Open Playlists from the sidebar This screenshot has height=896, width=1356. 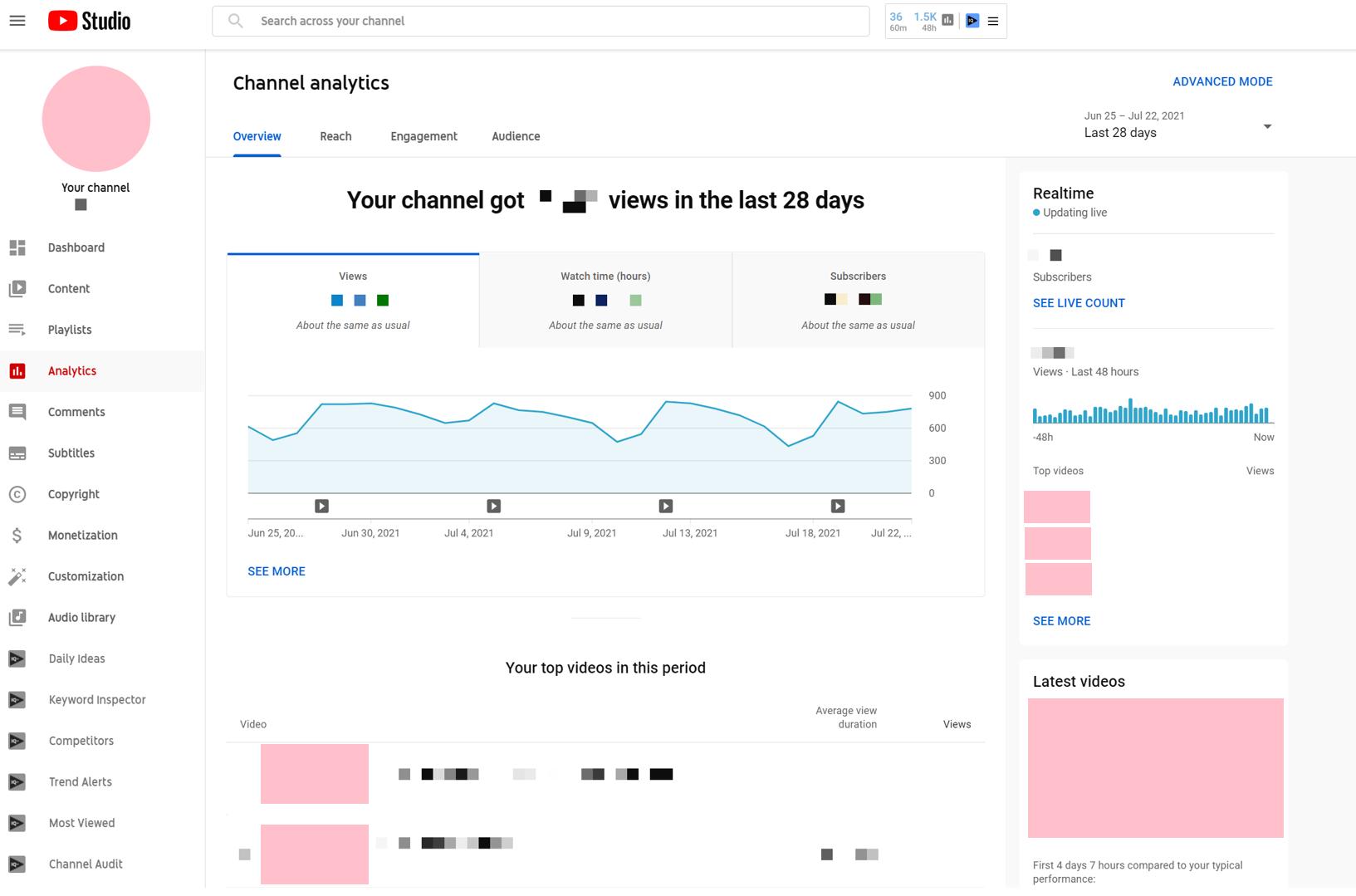(x=70, y=330)
